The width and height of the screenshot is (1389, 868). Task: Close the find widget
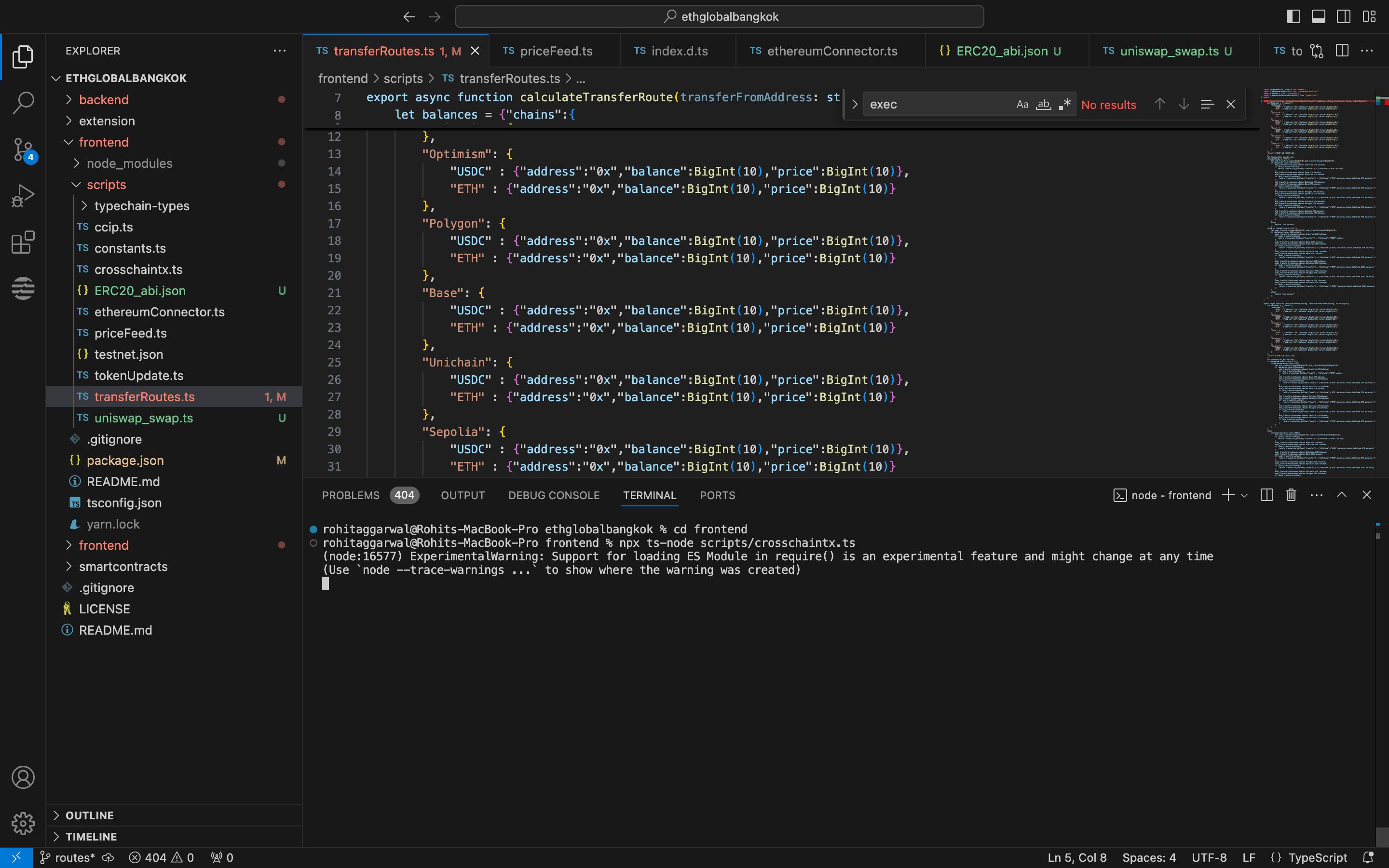(1231, 104)
